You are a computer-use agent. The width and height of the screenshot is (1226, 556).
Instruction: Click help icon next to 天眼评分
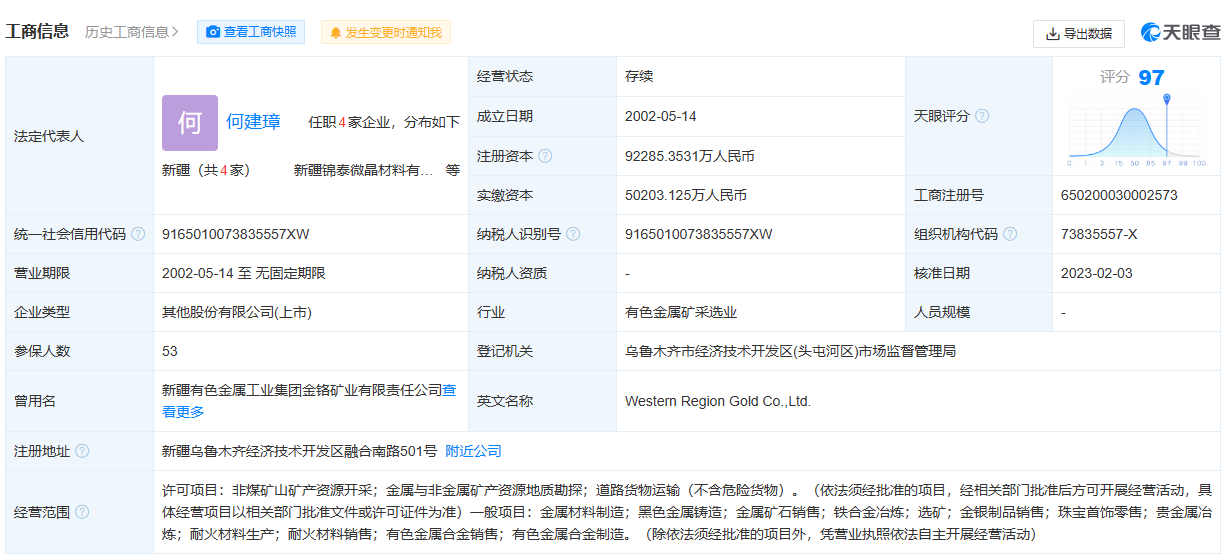pyautogui.click(x=982, y=116)
